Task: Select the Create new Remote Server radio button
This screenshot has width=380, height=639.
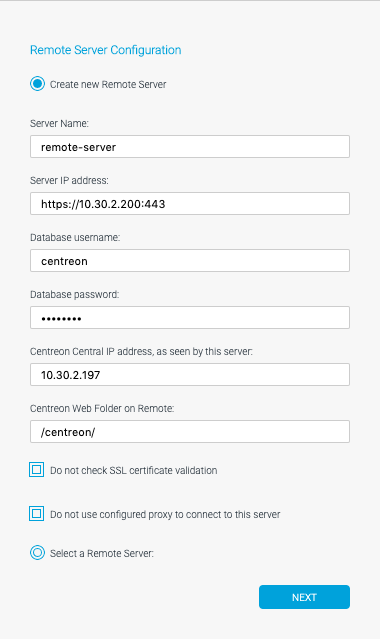Action: [37, 84]
